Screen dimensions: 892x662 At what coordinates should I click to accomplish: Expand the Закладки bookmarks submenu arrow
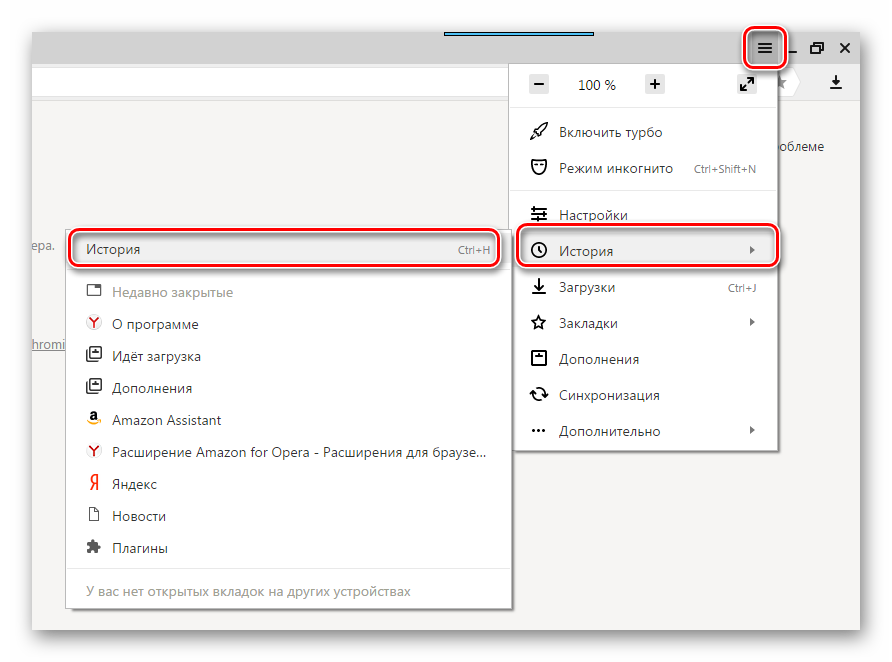point(752,323)
